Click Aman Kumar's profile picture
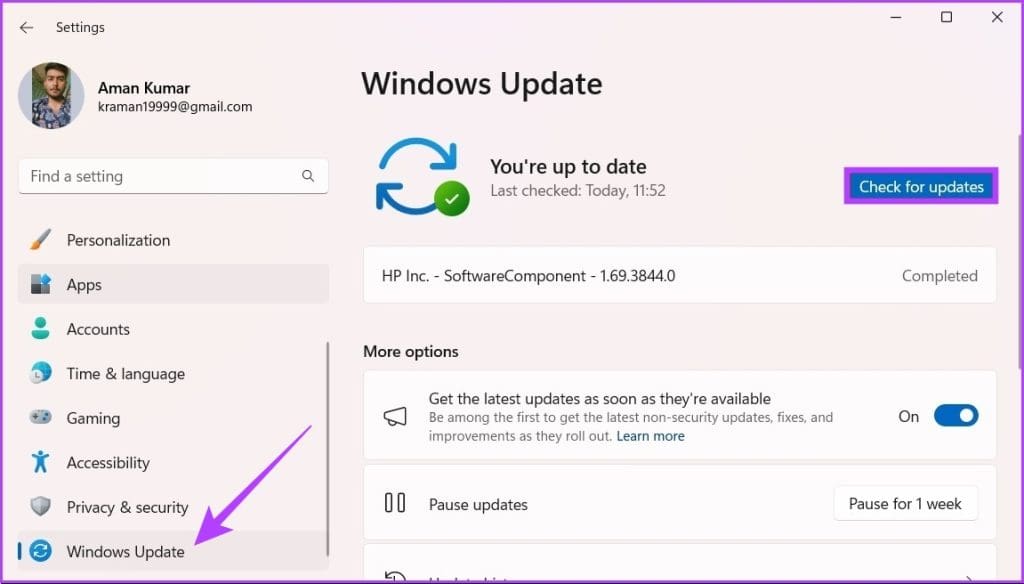Image resolution: width=1024 pixels, height=584 pixels. 51,96
